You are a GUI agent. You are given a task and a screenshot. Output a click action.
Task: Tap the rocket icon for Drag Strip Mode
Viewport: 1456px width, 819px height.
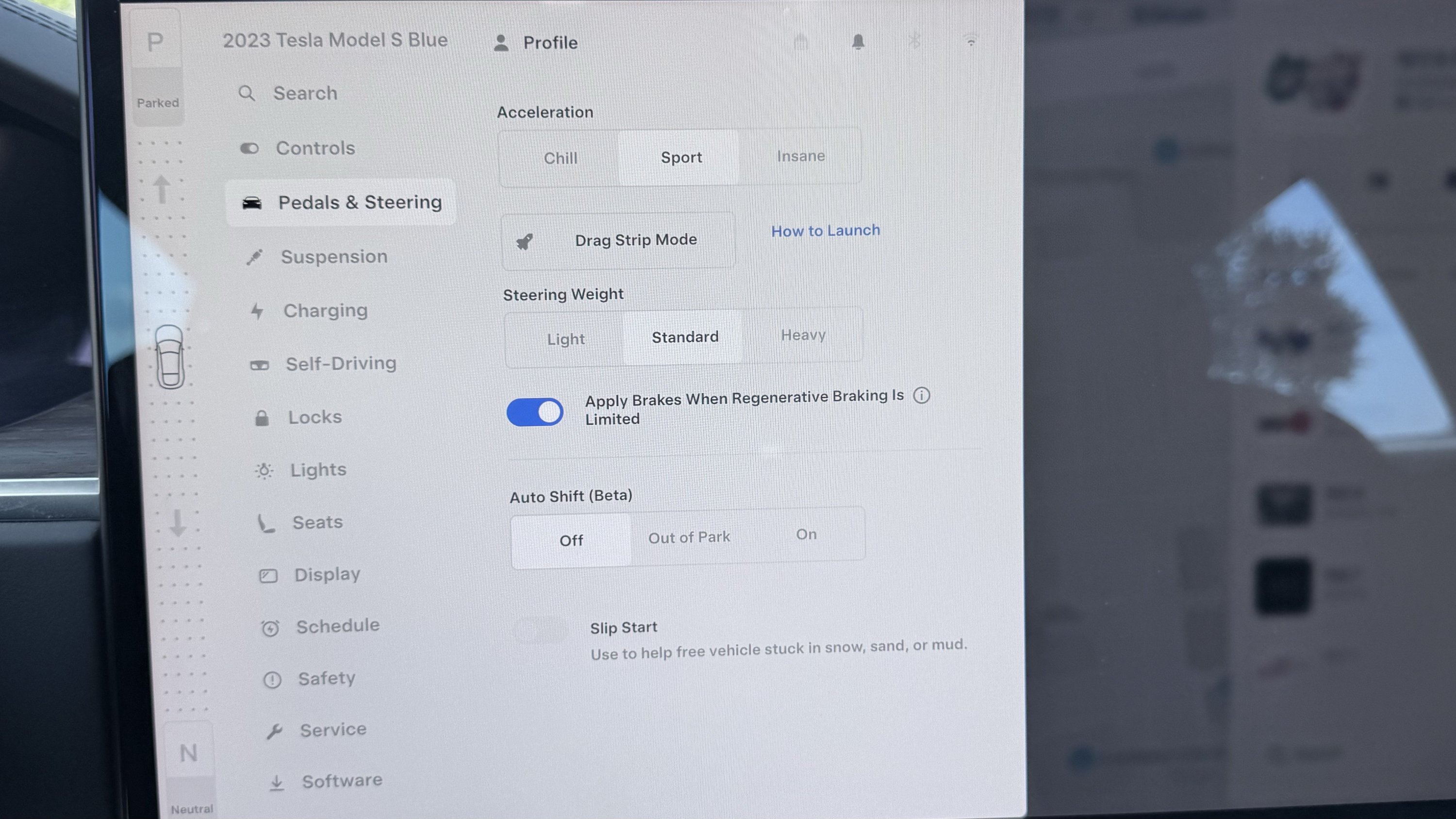click(x=525, y=242)
